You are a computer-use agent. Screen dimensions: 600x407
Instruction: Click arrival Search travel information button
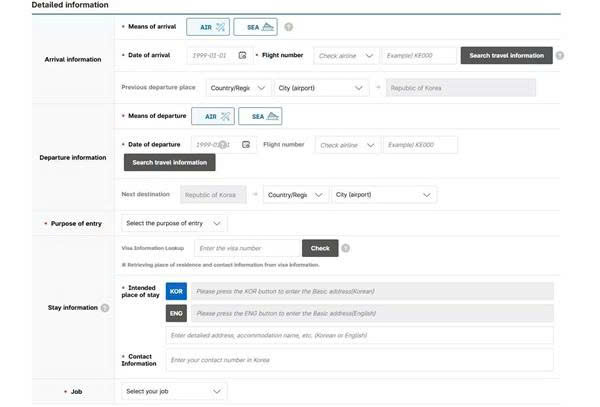click(507, 55)
